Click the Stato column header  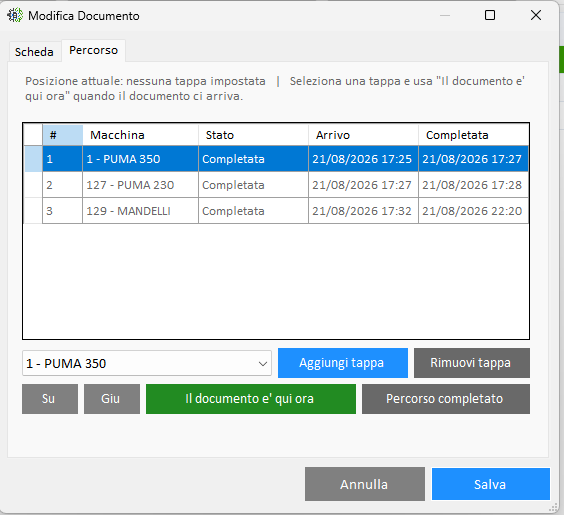pyautogui.click(x=253, y=135)
